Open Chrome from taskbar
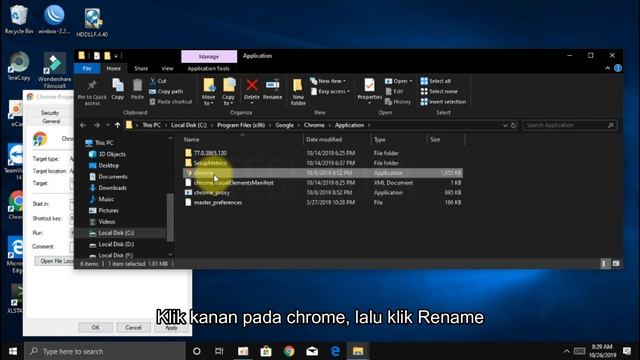 pos(289,351)
